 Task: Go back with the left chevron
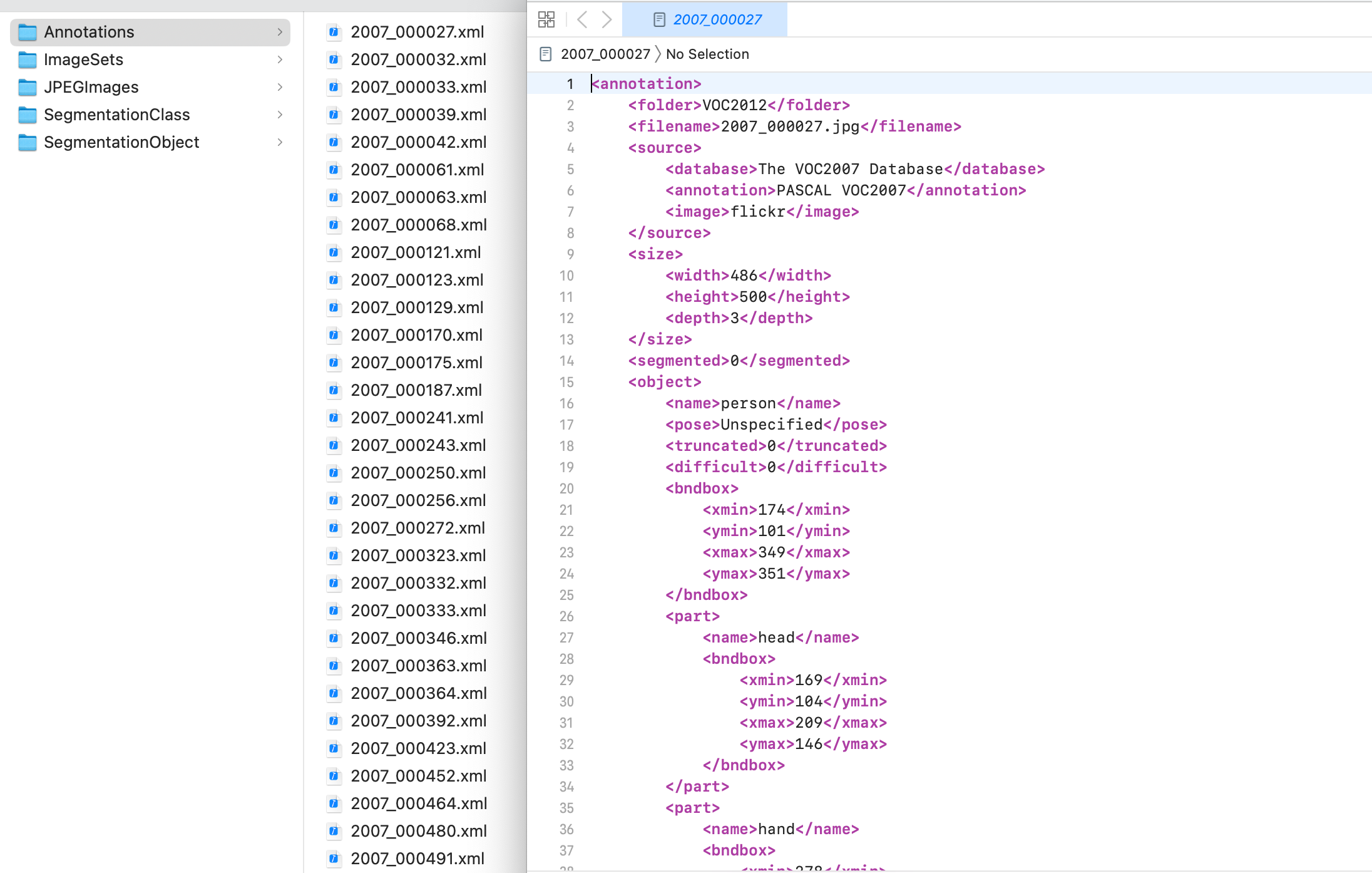point(582,19)
